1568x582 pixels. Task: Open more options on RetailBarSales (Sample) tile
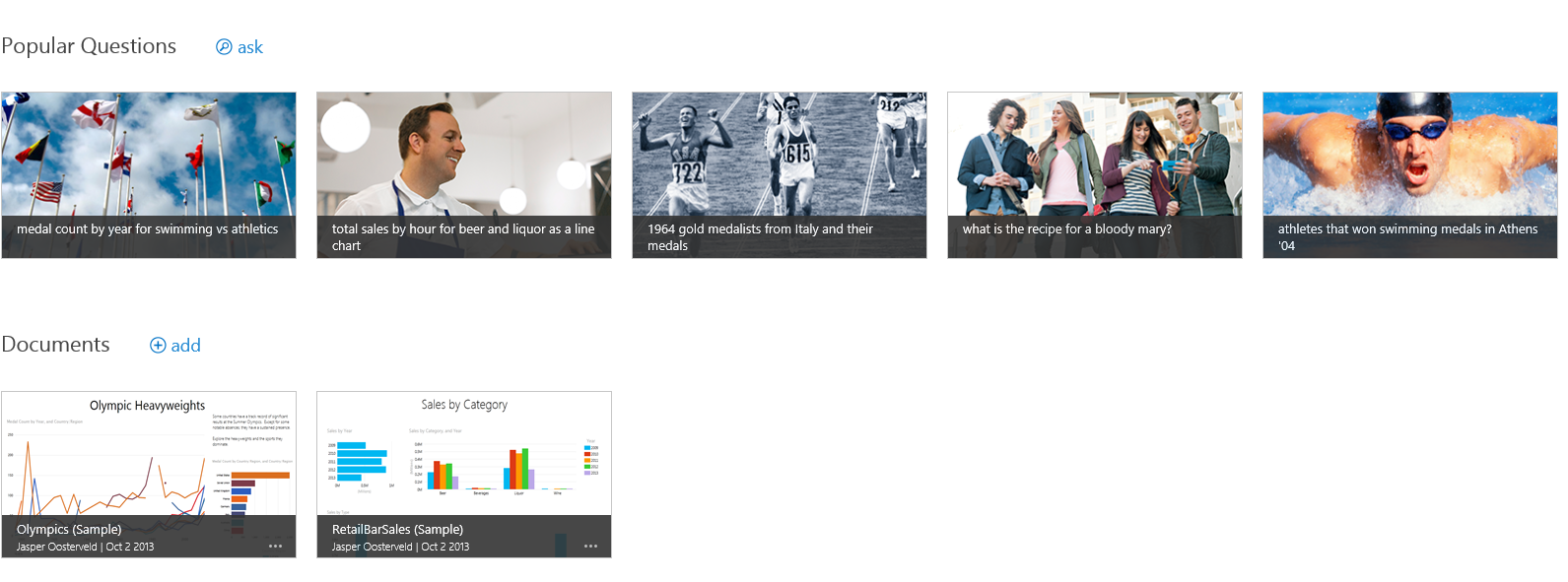pyautogui.click(x=590, y=547)
